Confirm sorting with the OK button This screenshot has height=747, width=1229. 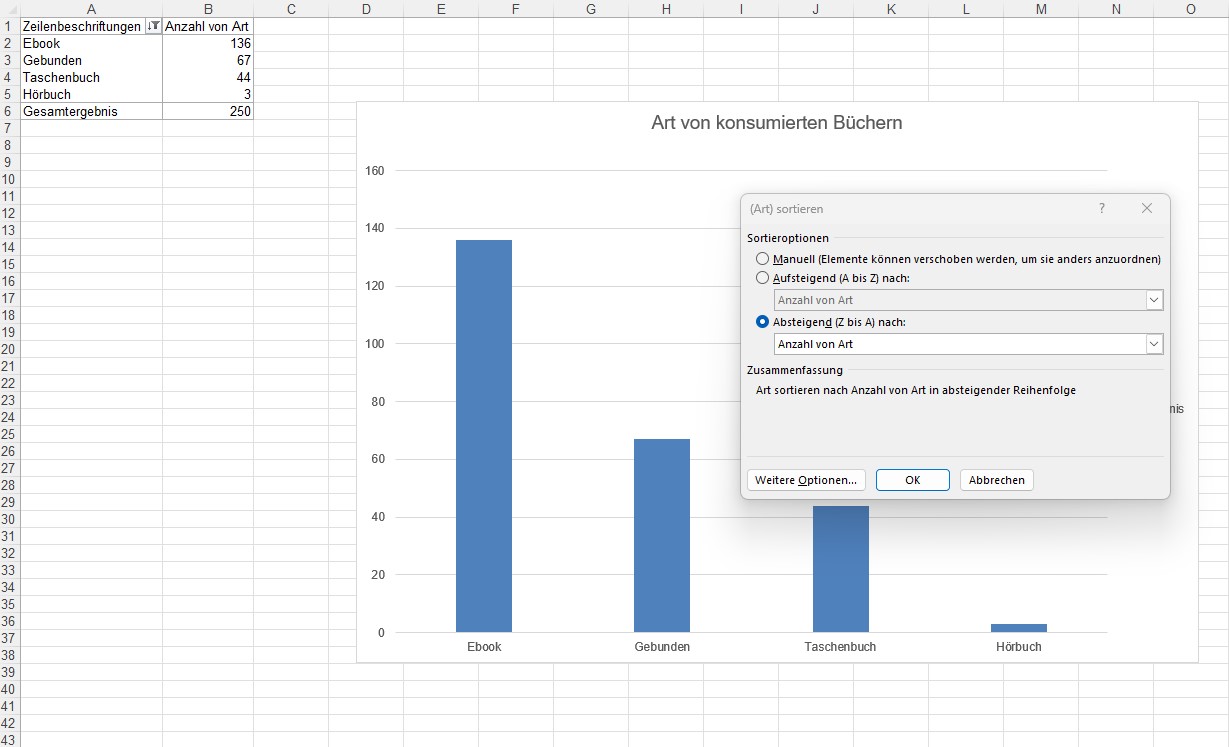click(x=912, y=480)
